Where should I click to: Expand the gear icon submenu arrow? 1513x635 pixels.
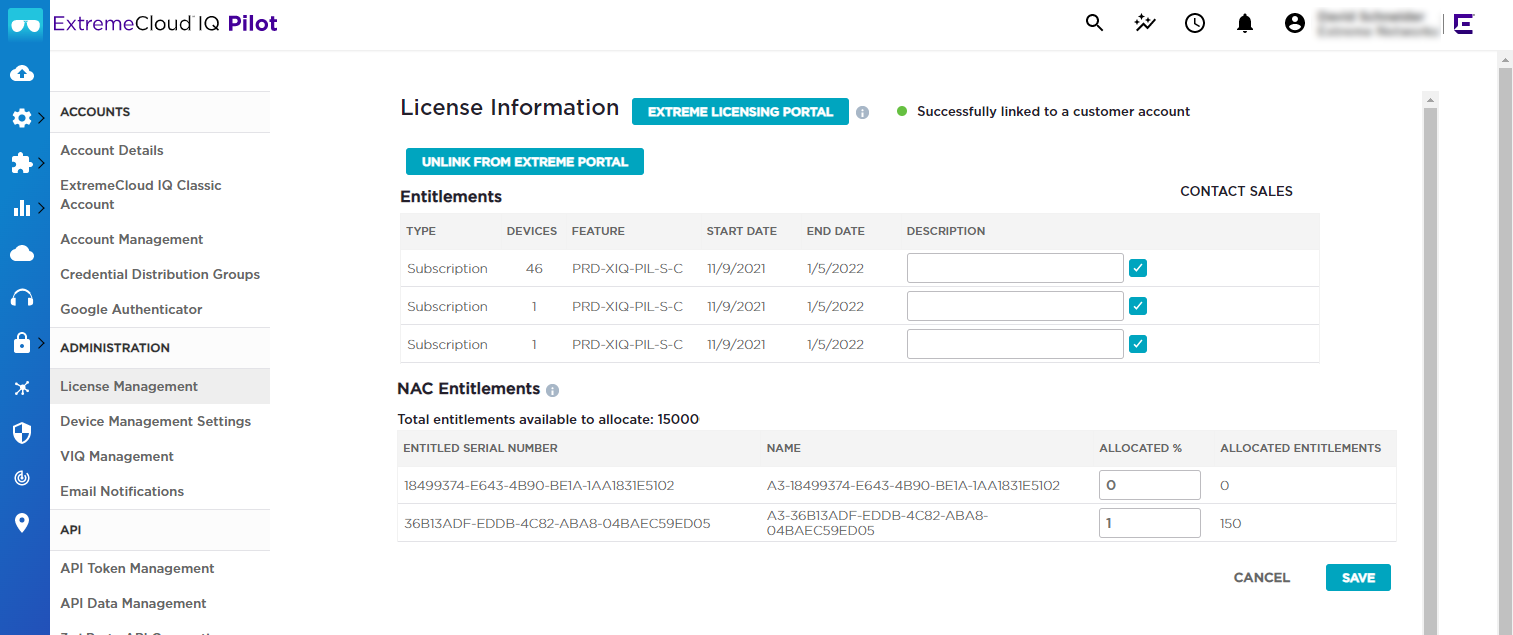pyautogui.click(x=42, y=118)
